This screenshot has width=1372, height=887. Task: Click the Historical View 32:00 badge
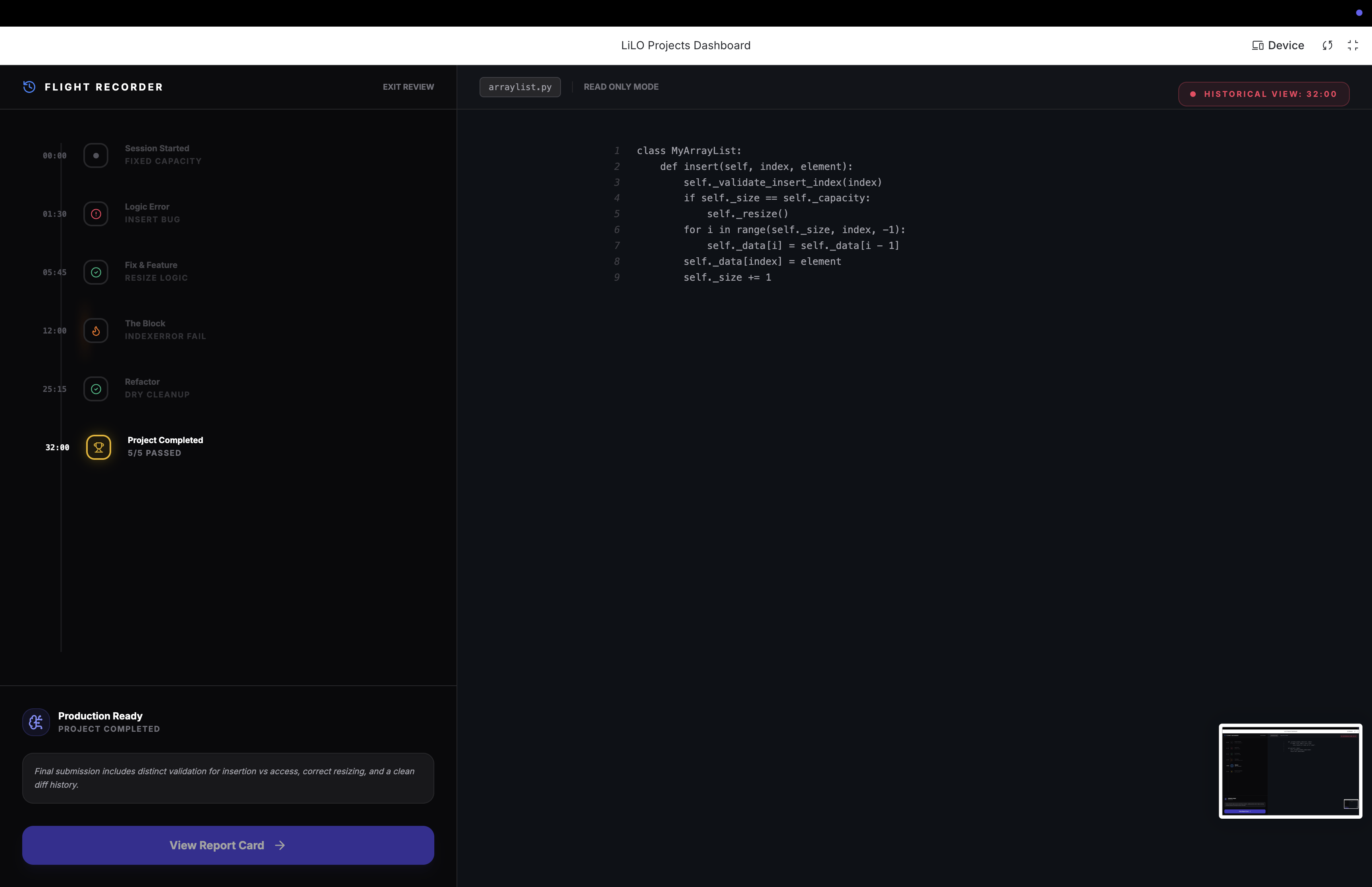coord(1263,94)
